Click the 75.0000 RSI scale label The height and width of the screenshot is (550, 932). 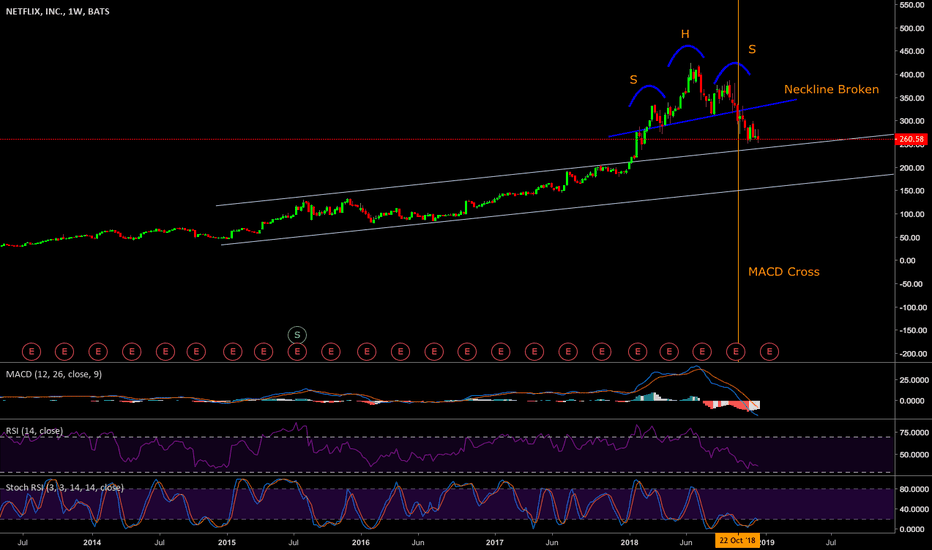pos(912,433)
